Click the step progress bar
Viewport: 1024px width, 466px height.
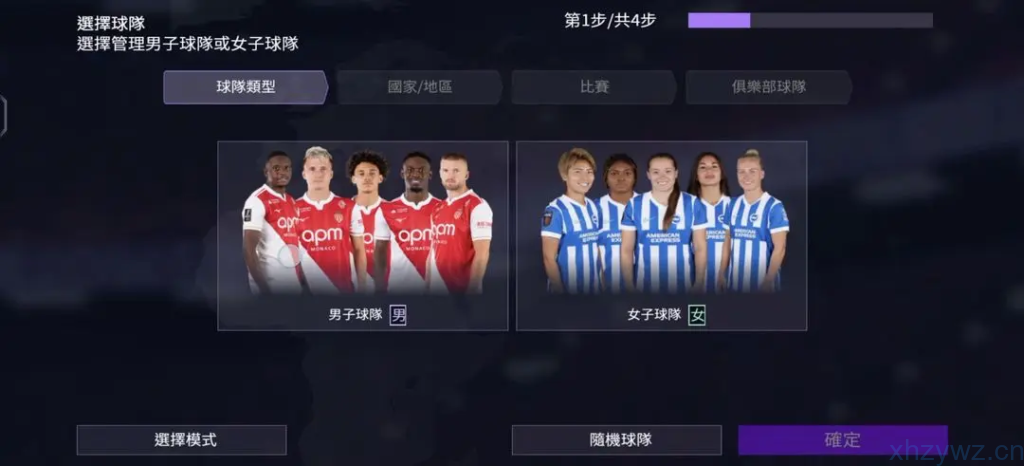(x=810, y=20)
